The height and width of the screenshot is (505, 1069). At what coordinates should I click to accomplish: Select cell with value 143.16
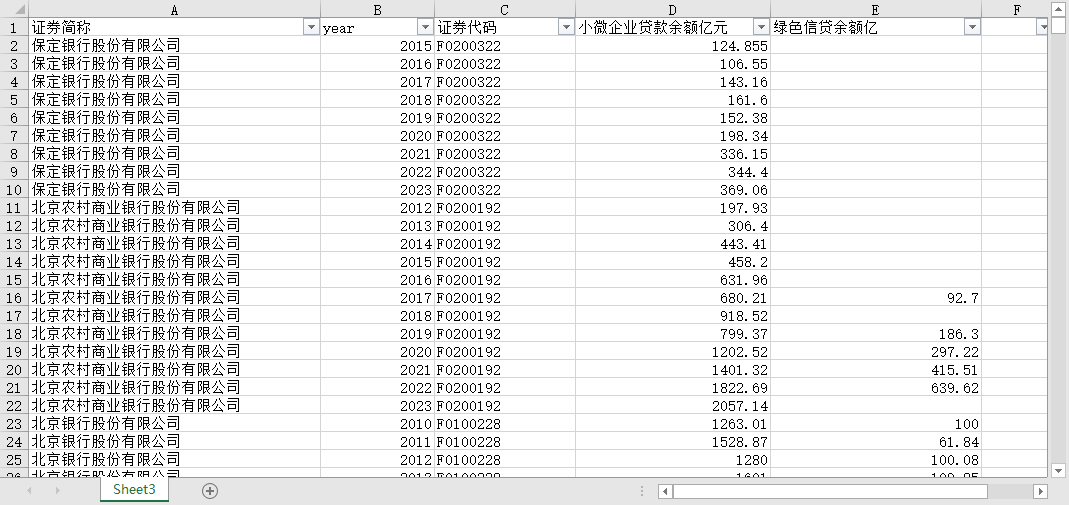(673, 81)
